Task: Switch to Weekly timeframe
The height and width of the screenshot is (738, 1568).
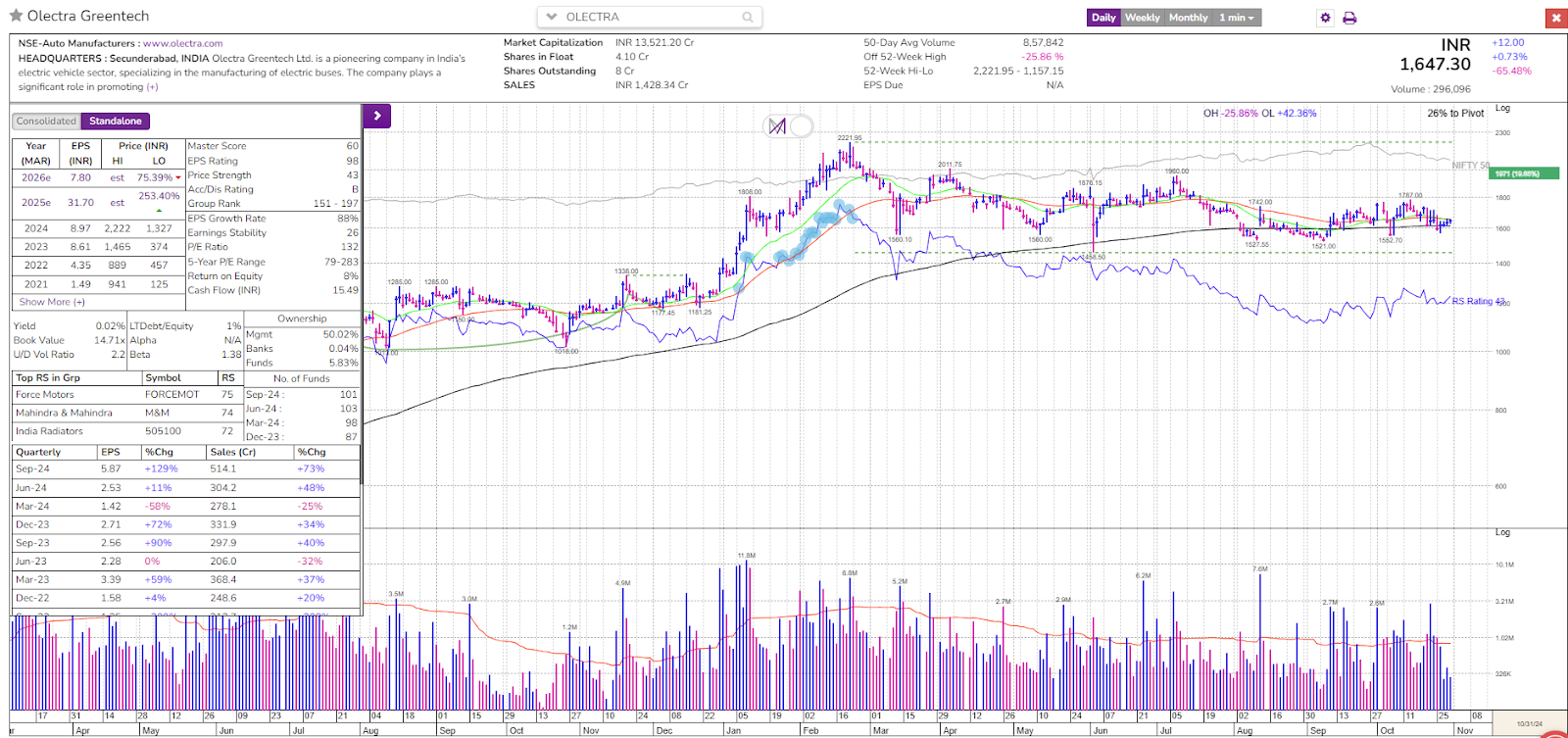Action: point(1142,18)
